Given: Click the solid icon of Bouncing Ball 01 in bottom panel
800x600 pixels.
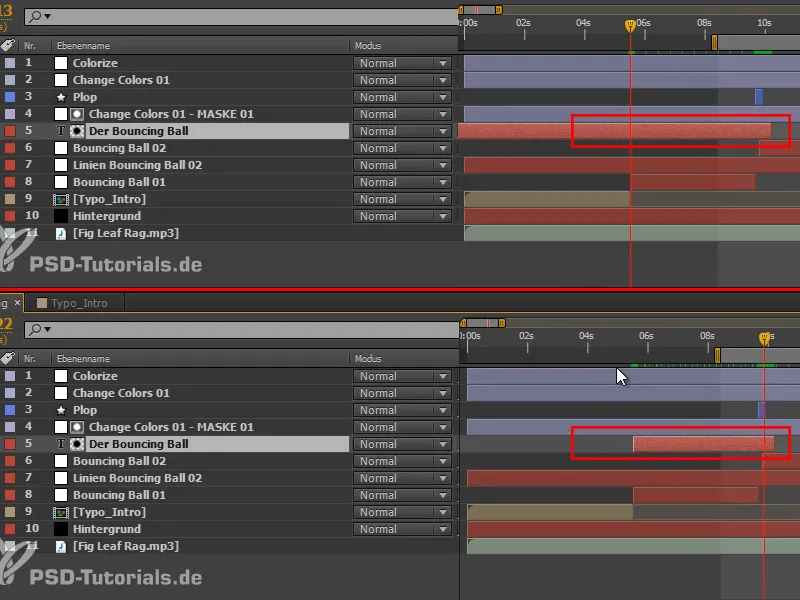Looking at the screenshot, I should [x=61, y=495].
